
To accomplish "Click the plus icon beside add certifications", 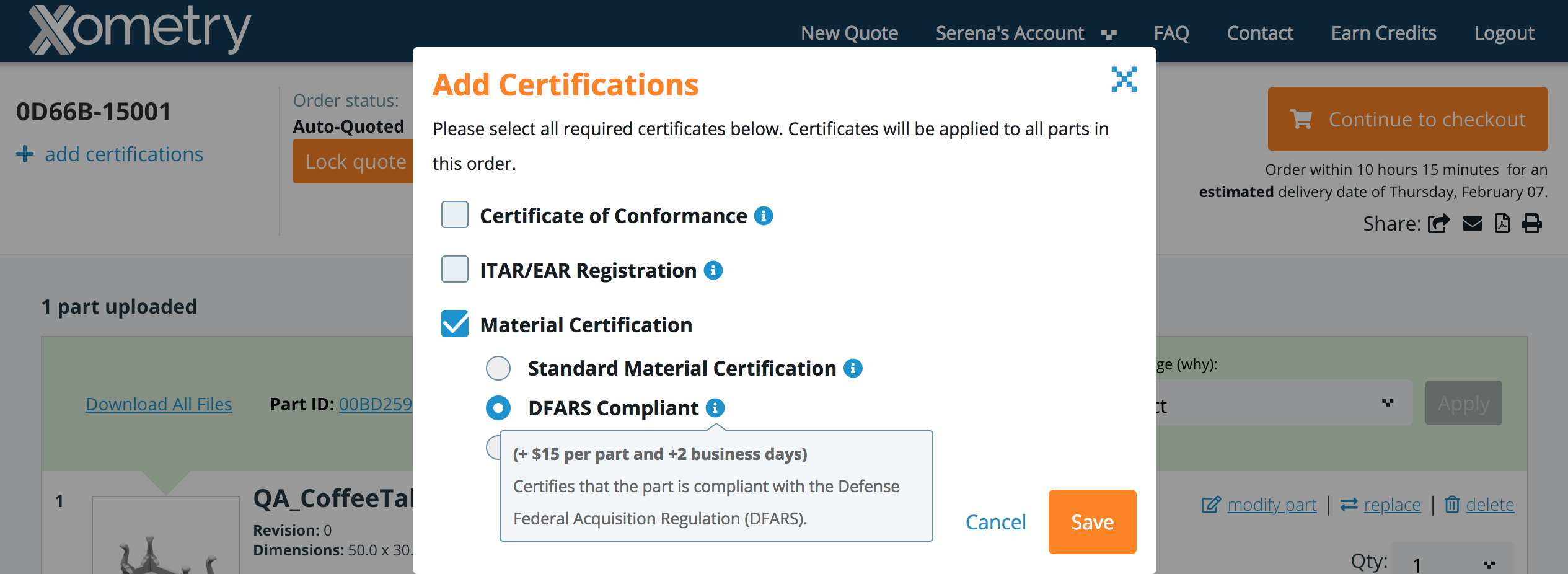I will pos(25,154).
